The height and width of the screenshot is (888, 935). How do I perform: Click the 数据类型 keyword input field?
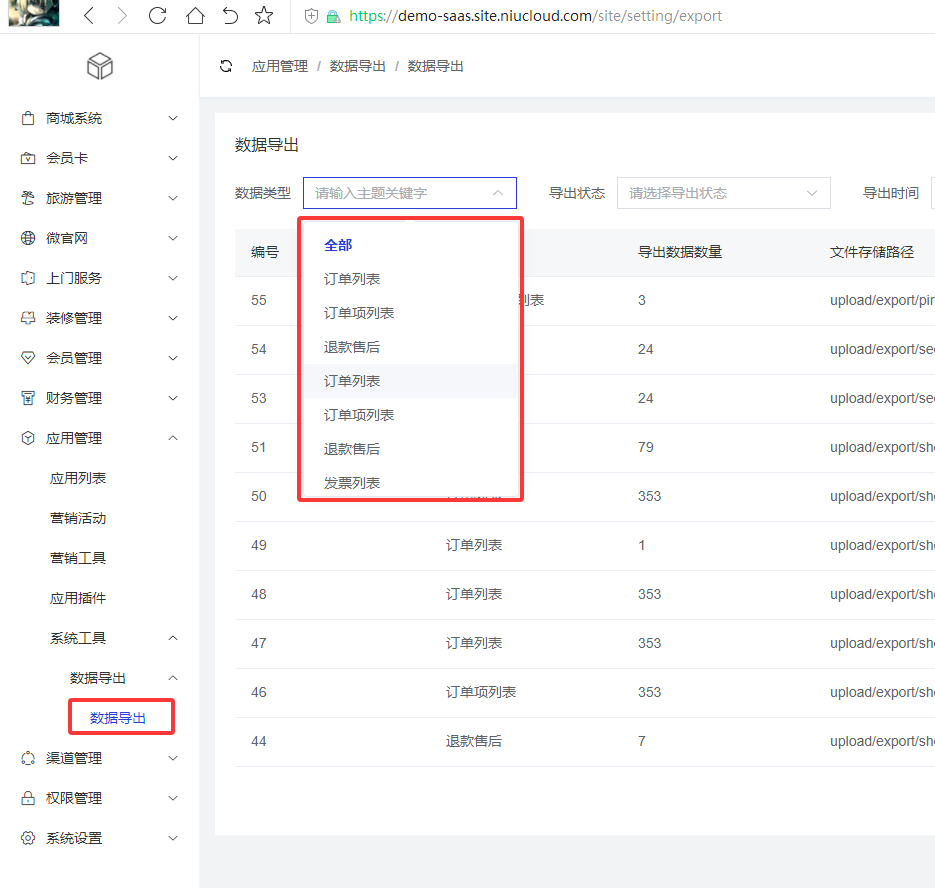[x=400, y=193]
